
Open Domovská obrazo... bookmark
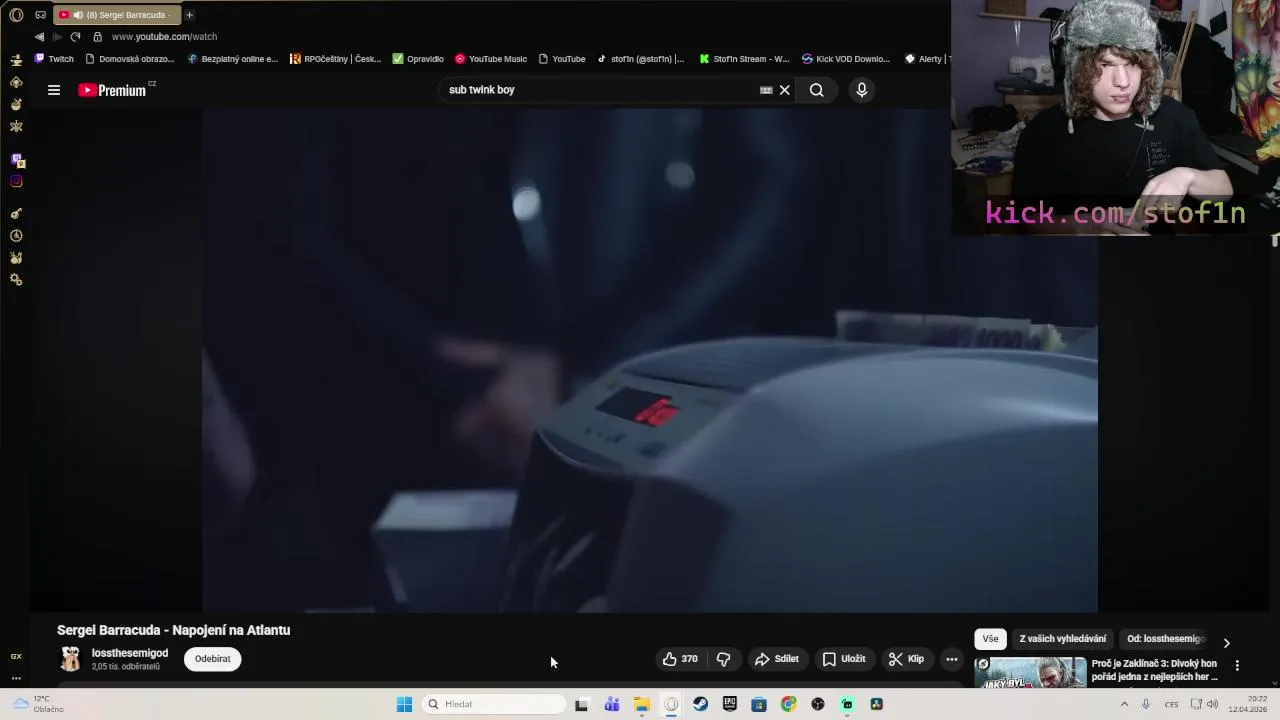click(x=130, y=59)
